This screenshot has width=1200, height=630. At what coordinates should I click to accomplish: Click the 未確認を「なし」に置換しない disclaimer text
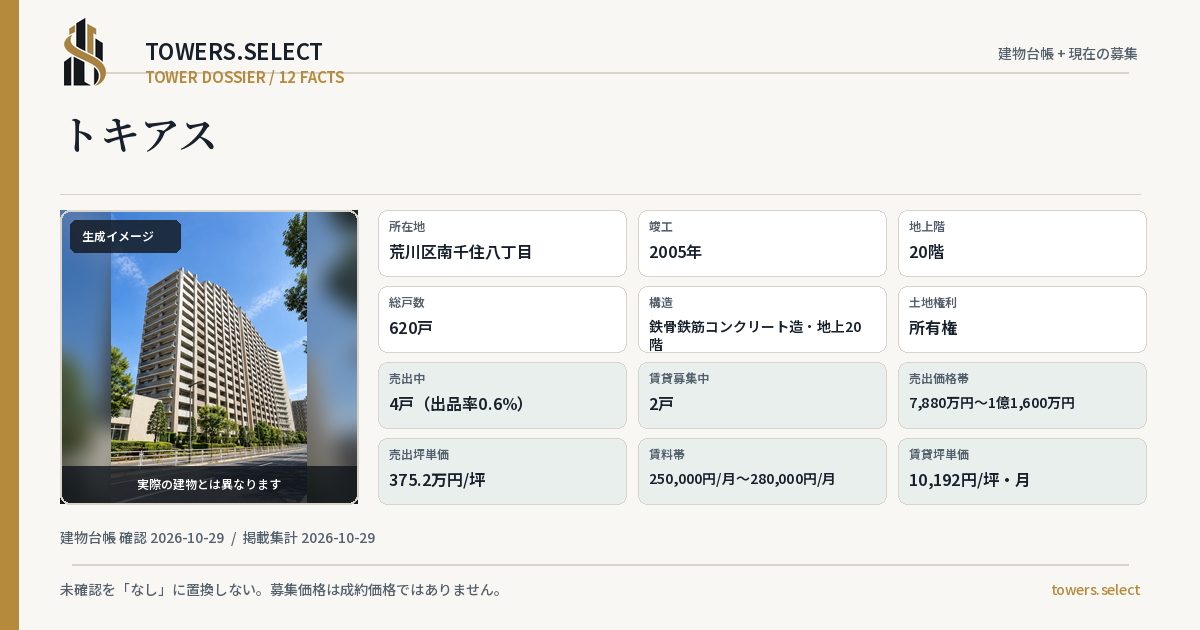(281, 589)
